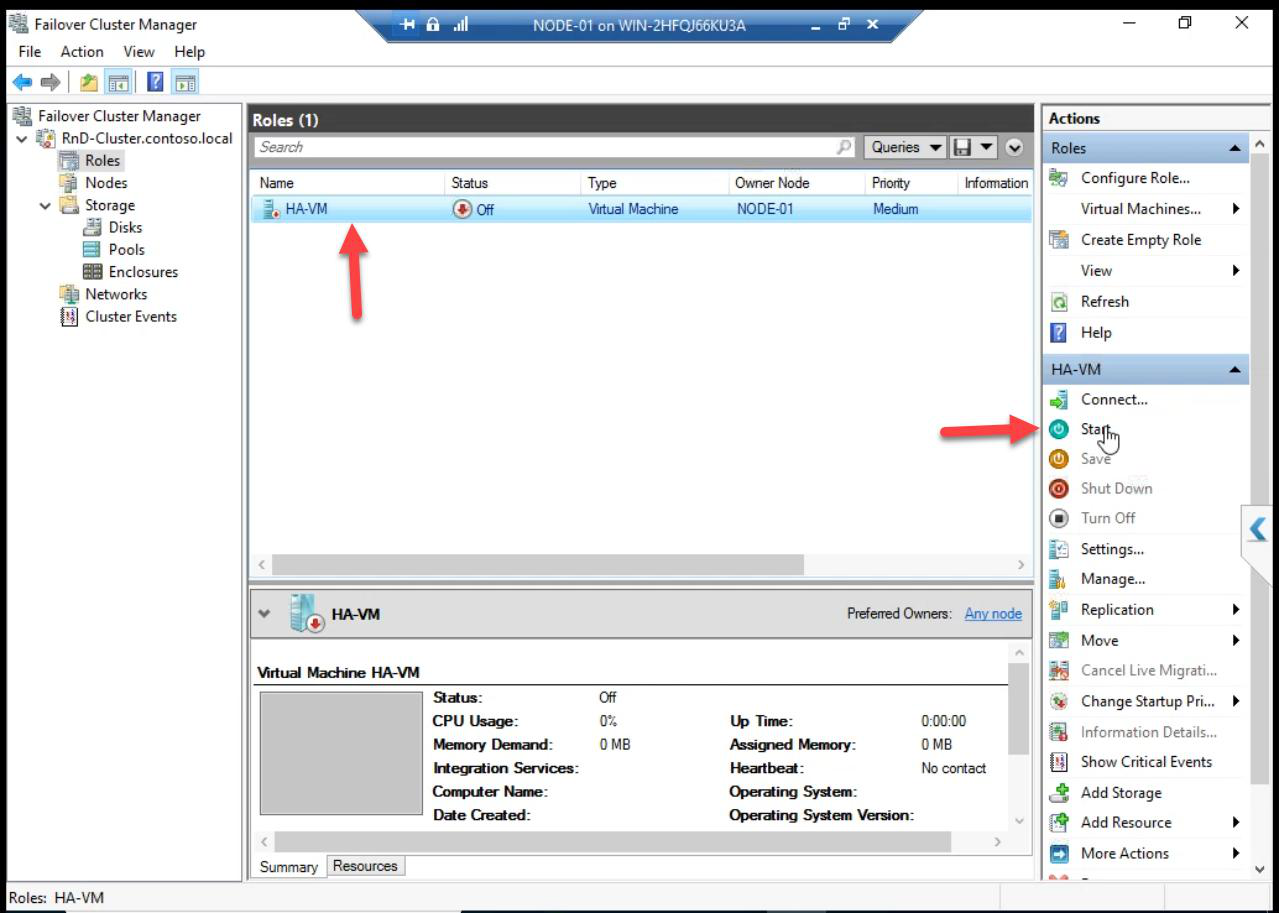Select Cluster Events in the tree

[131, 317]
